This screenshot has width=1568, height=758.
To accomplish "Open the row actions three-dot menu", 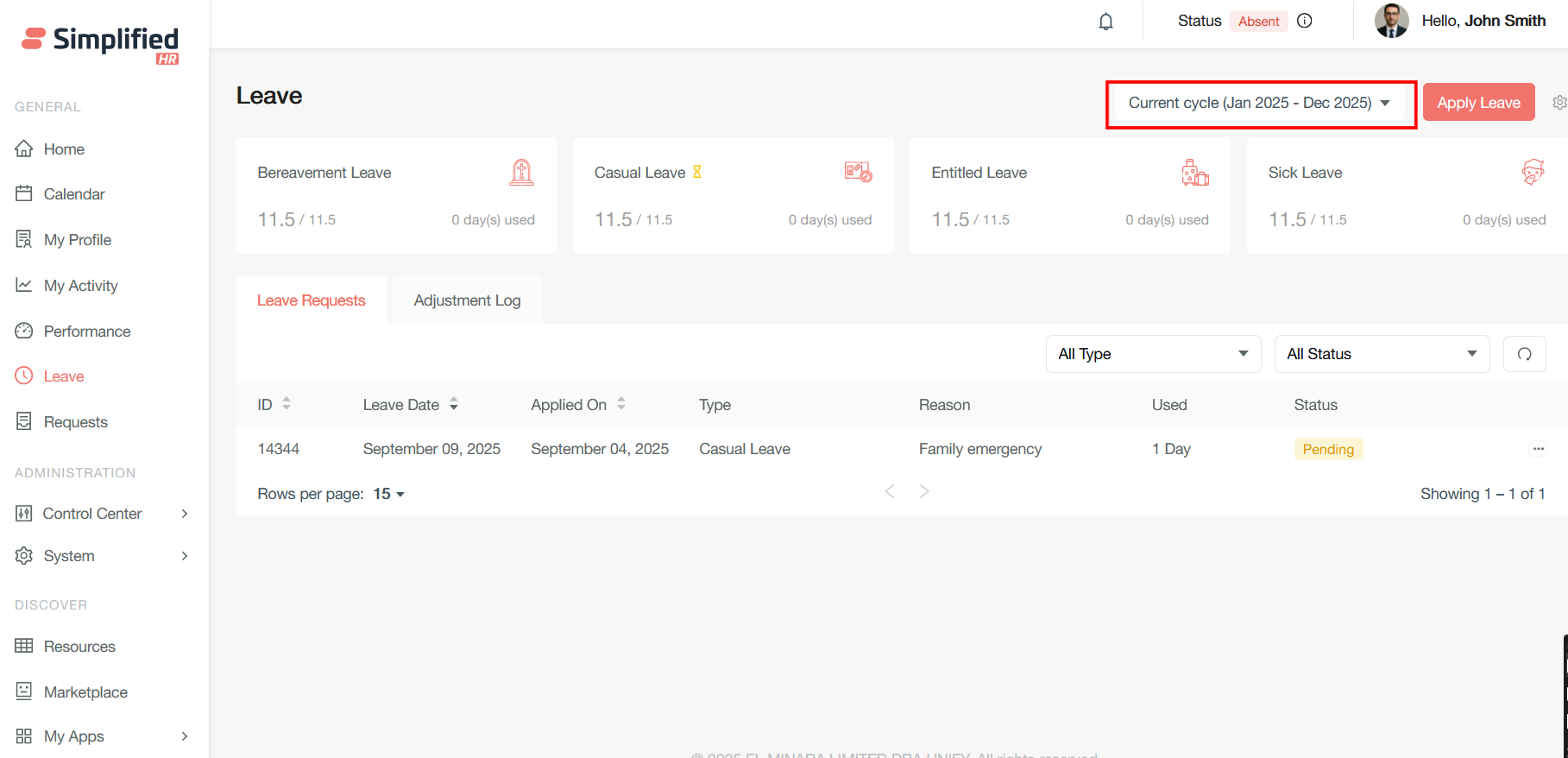I will (x=1538, y=449).
